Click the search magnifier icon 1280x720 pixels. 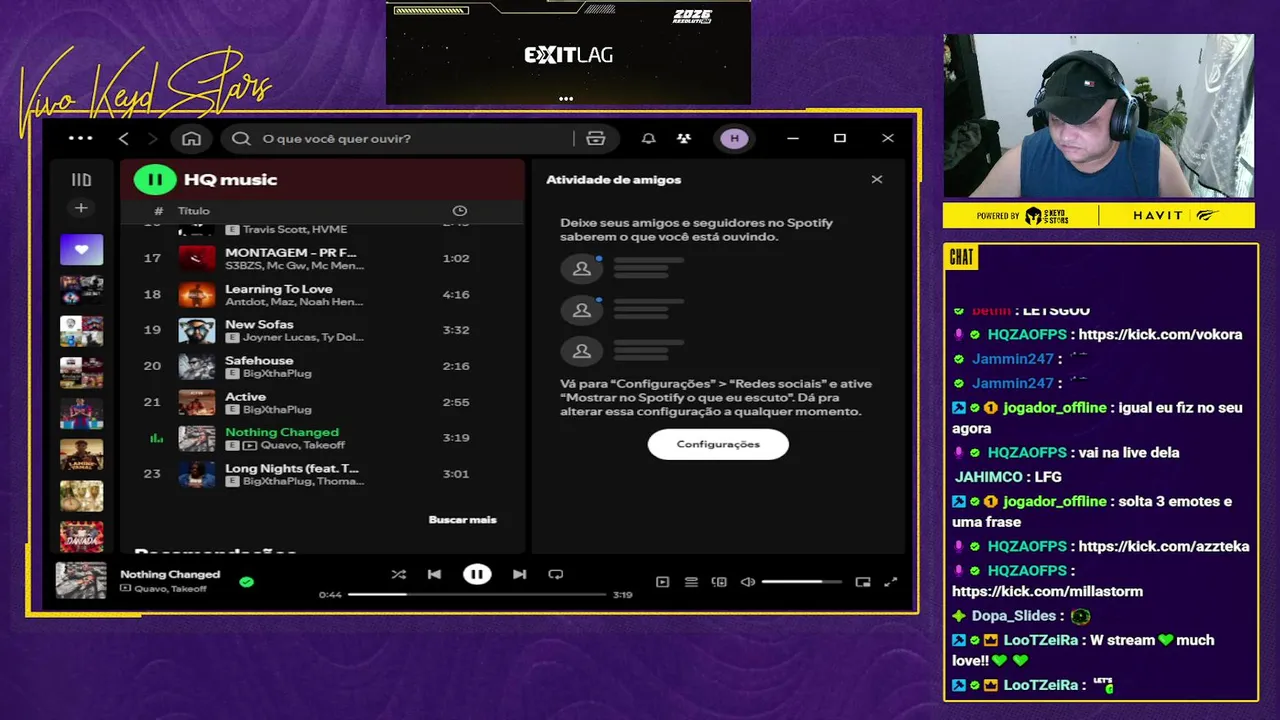[x=241, y=139]
